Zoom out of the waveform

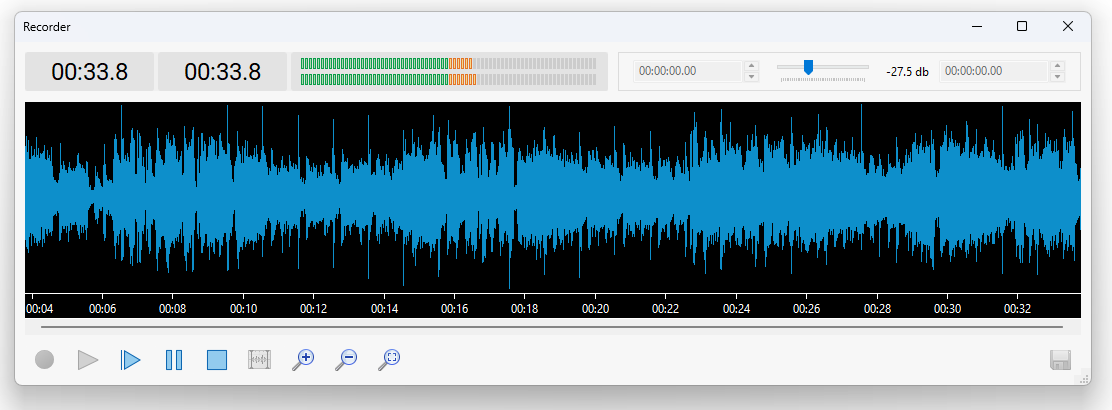pyautogui.click(x=346, y=360)
